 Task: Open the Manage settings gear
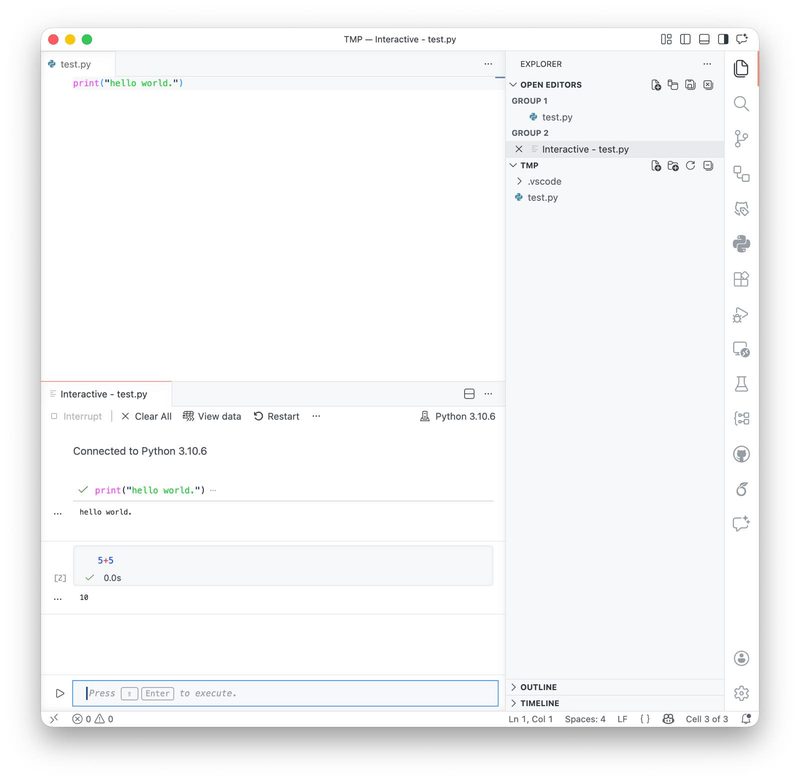click(741, 693)
